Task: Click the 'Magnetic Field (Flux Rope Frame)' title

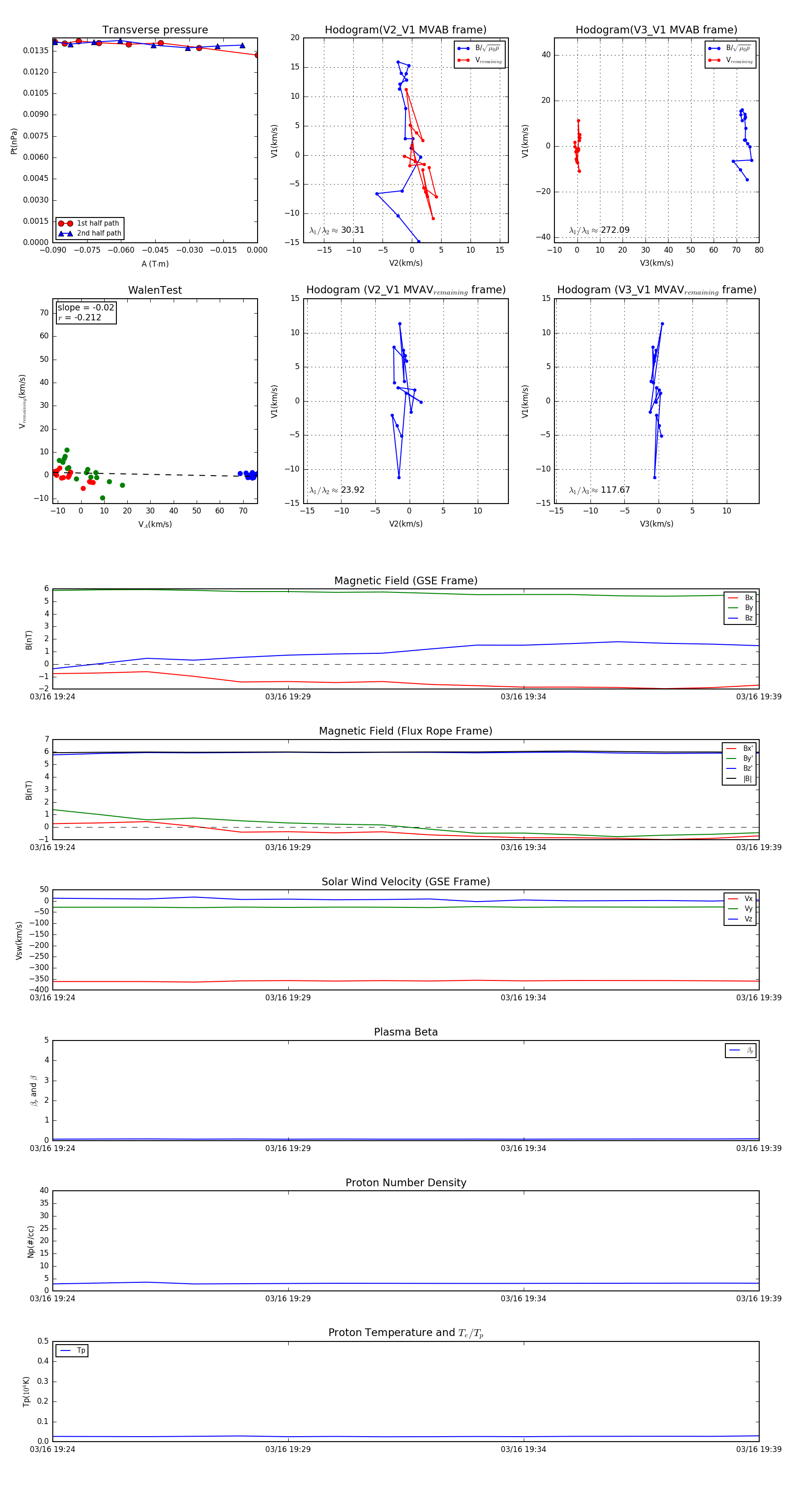Action: click(x=406, y=731)
